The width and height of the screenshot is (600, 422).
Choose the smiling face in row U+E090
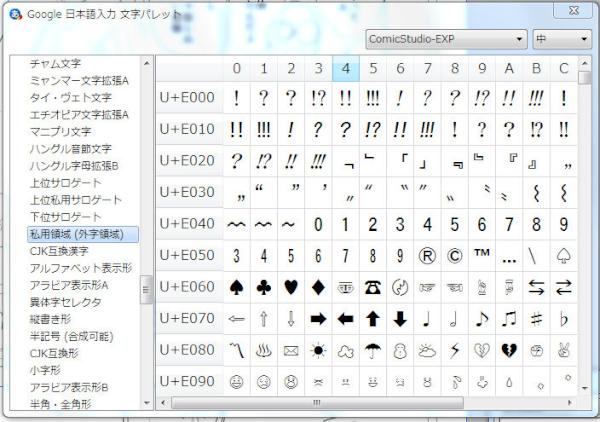(236, 382)
